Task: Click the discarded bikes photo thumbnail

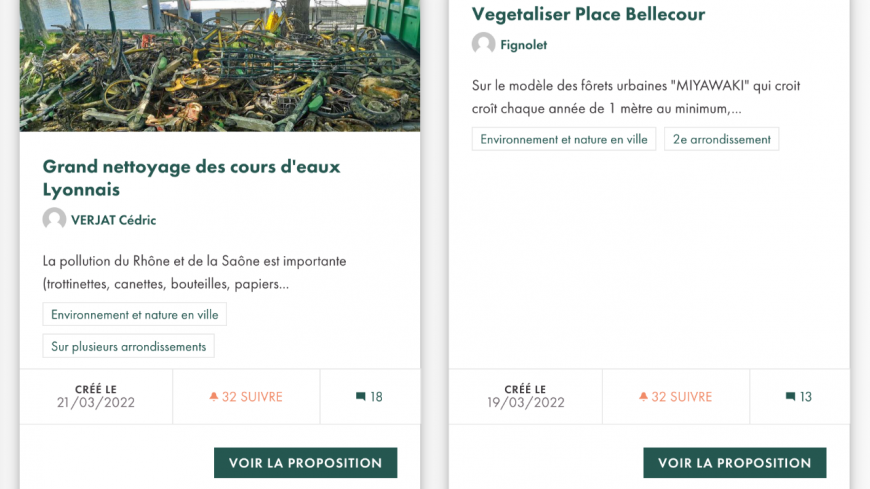Action: 220,65
